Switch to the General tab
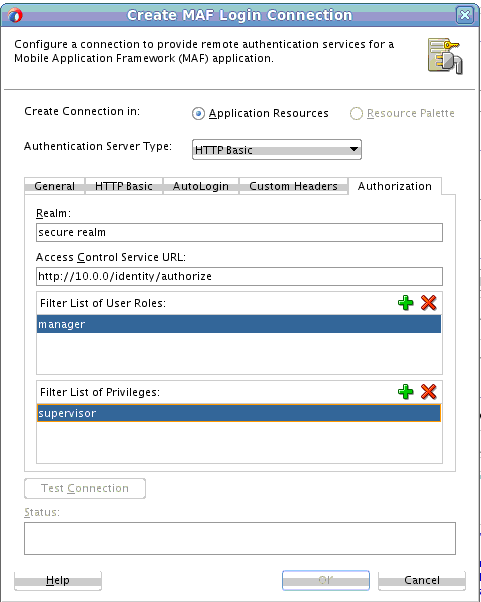The image size is (481, 602). (x=55, y=186)
